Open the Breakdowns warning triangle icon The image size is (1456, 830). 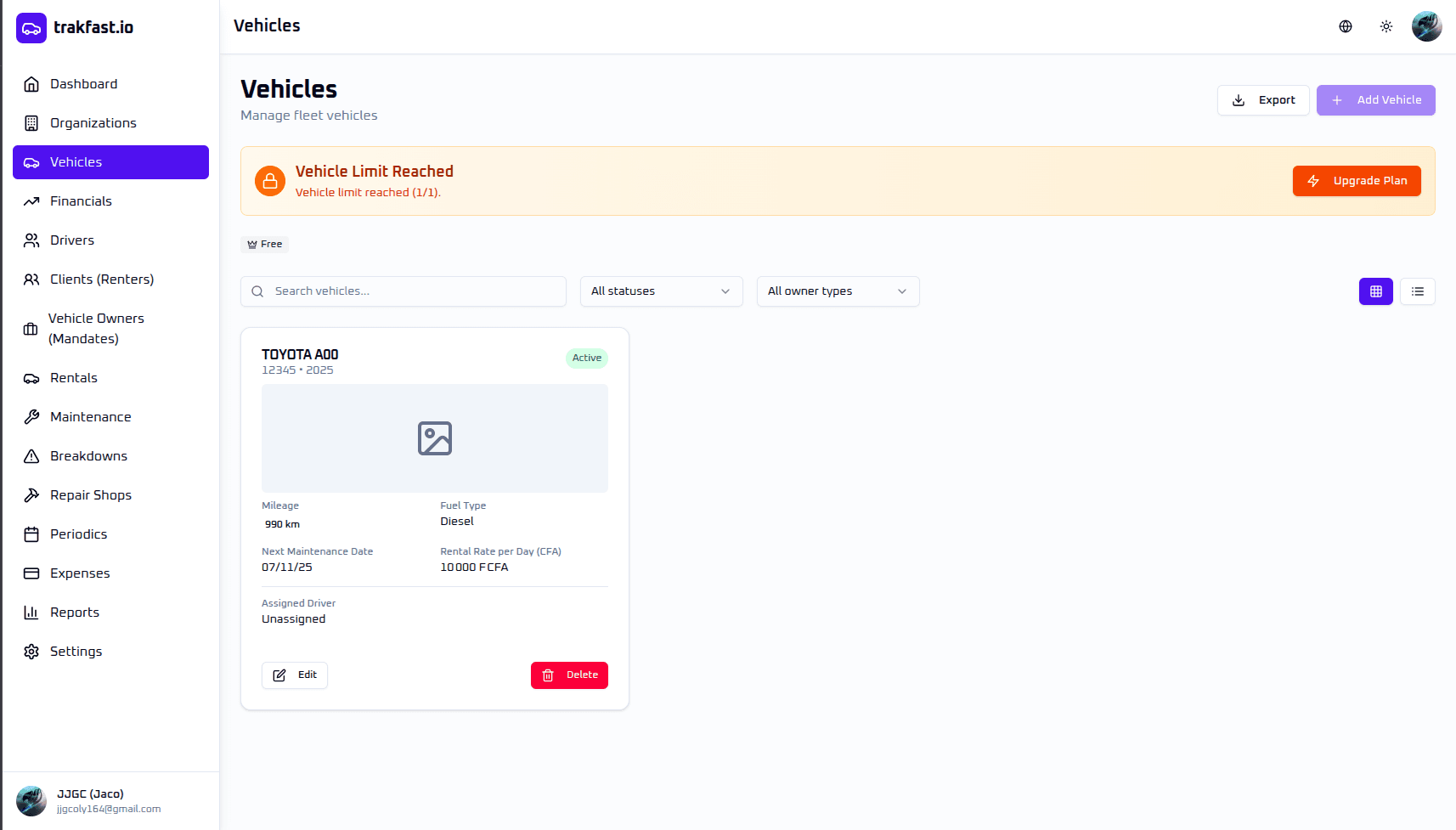pyautogui.click(x=31, y=456)
